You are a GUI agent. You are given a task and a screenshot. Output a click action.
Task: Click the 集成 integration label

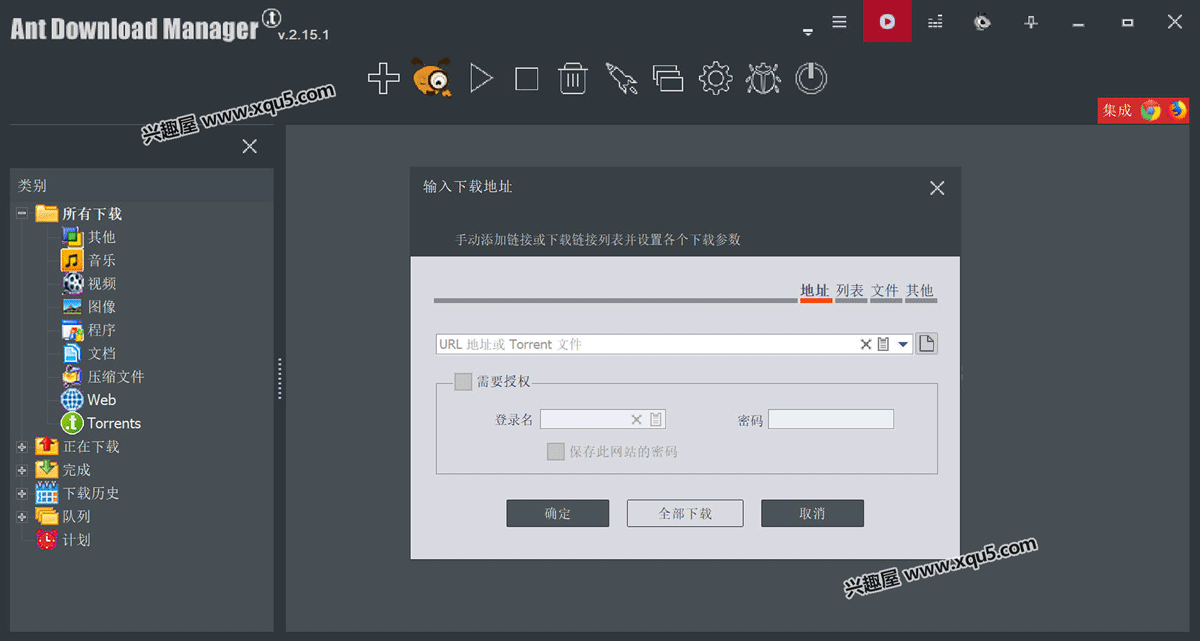[1117, 110]
